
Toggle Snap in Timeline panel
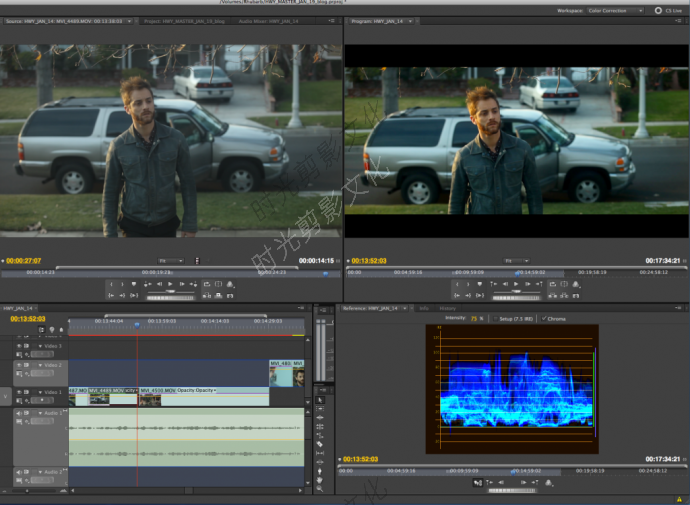coord(41,329)
